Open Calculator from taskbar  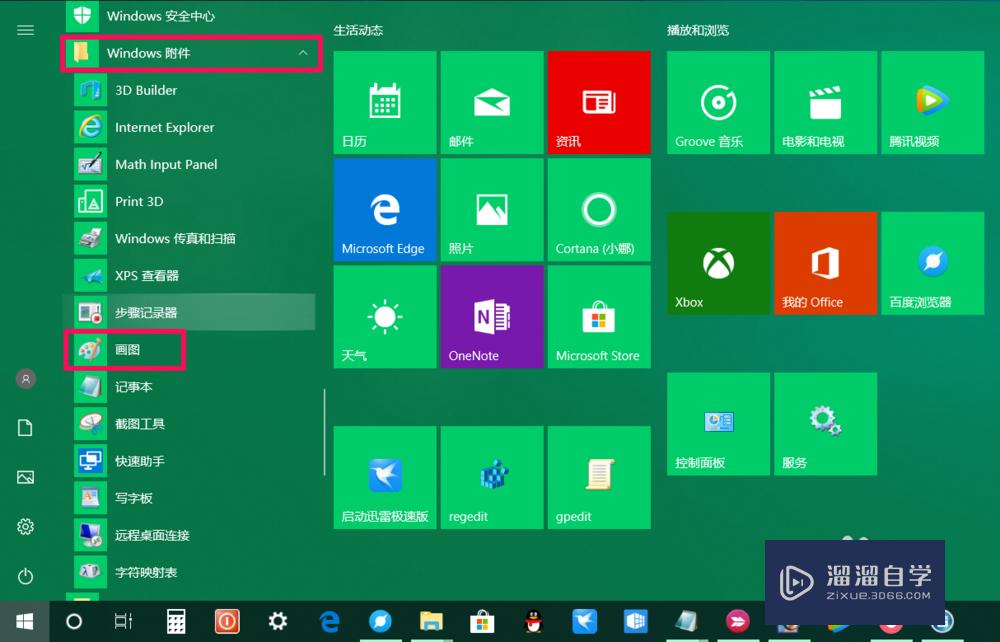175,621
